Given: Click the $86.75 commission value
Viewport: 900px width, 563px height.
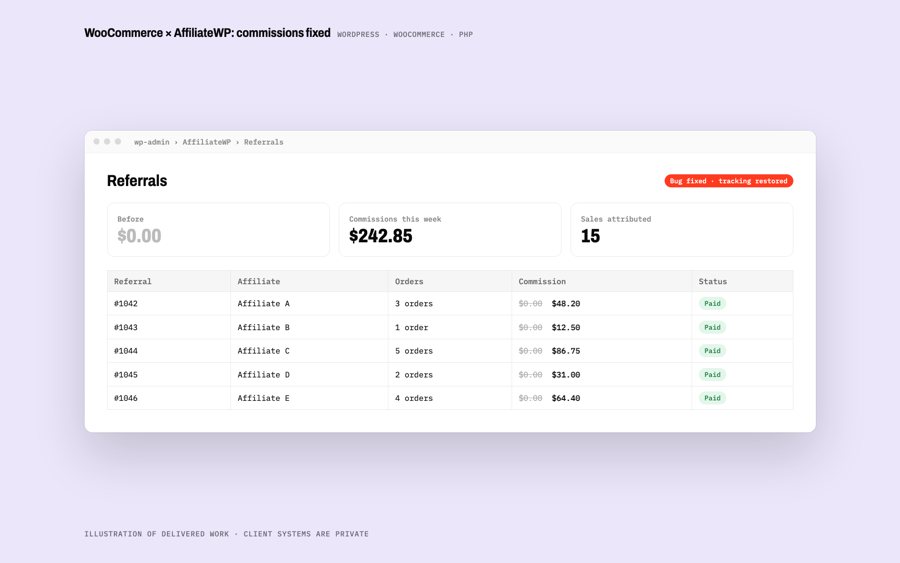Looking at the screenshot, I should (566, 351).
